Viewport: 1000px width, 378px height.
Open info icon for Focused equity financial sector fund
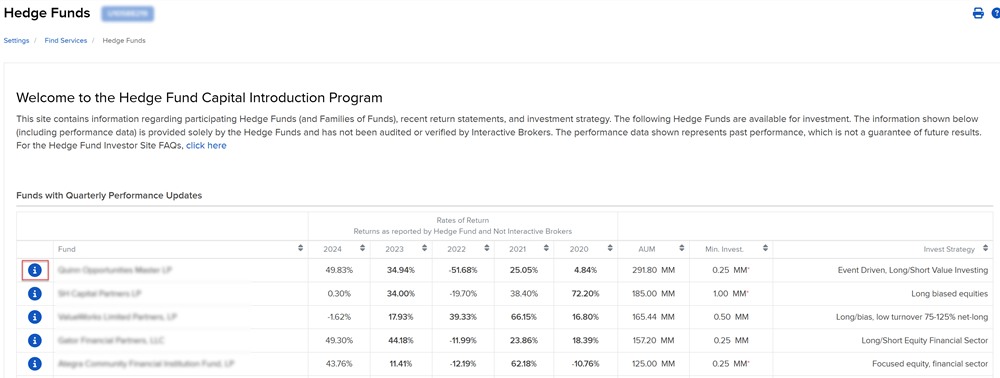[35, 364]
